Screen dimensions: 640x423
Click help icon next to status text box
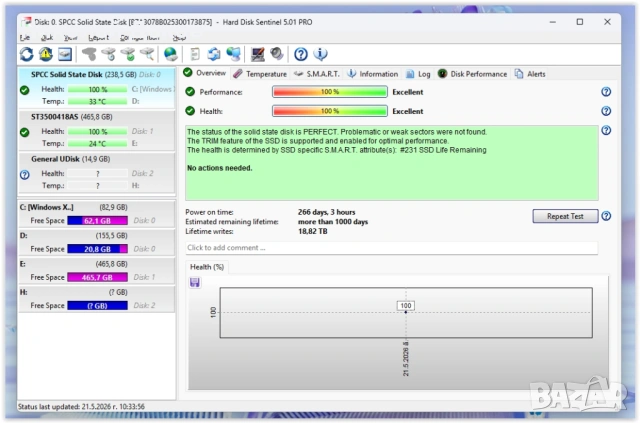[x=606, y=131]
